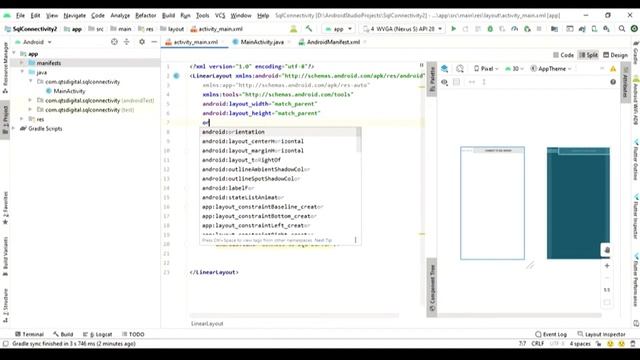
Task: Open the Nexus S API 28 device dropdown
Action: pyautogui.click(x=403, y=29)
